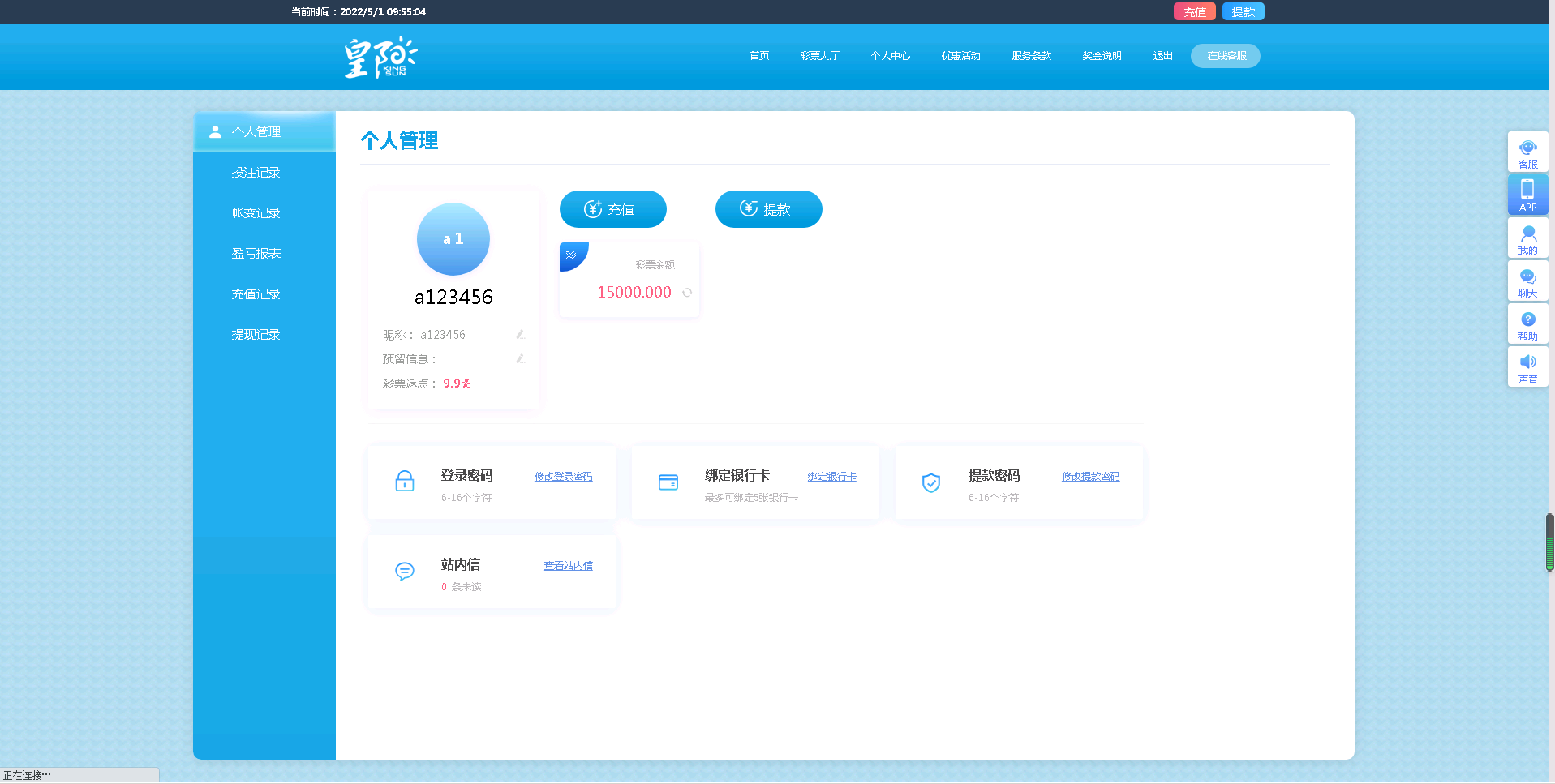The width and height of the screenshot is (1555, 784).
Task: Click the a1 user avatar
Action: pyautogui.click(x=453, y=239)
